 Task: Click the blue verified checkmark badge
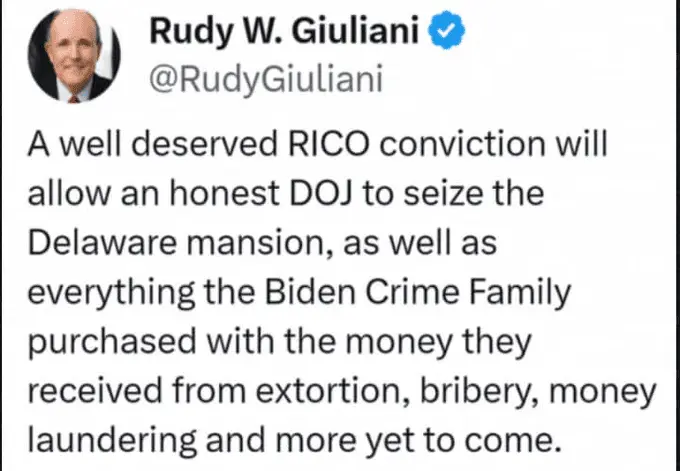[x=446, y=30]
